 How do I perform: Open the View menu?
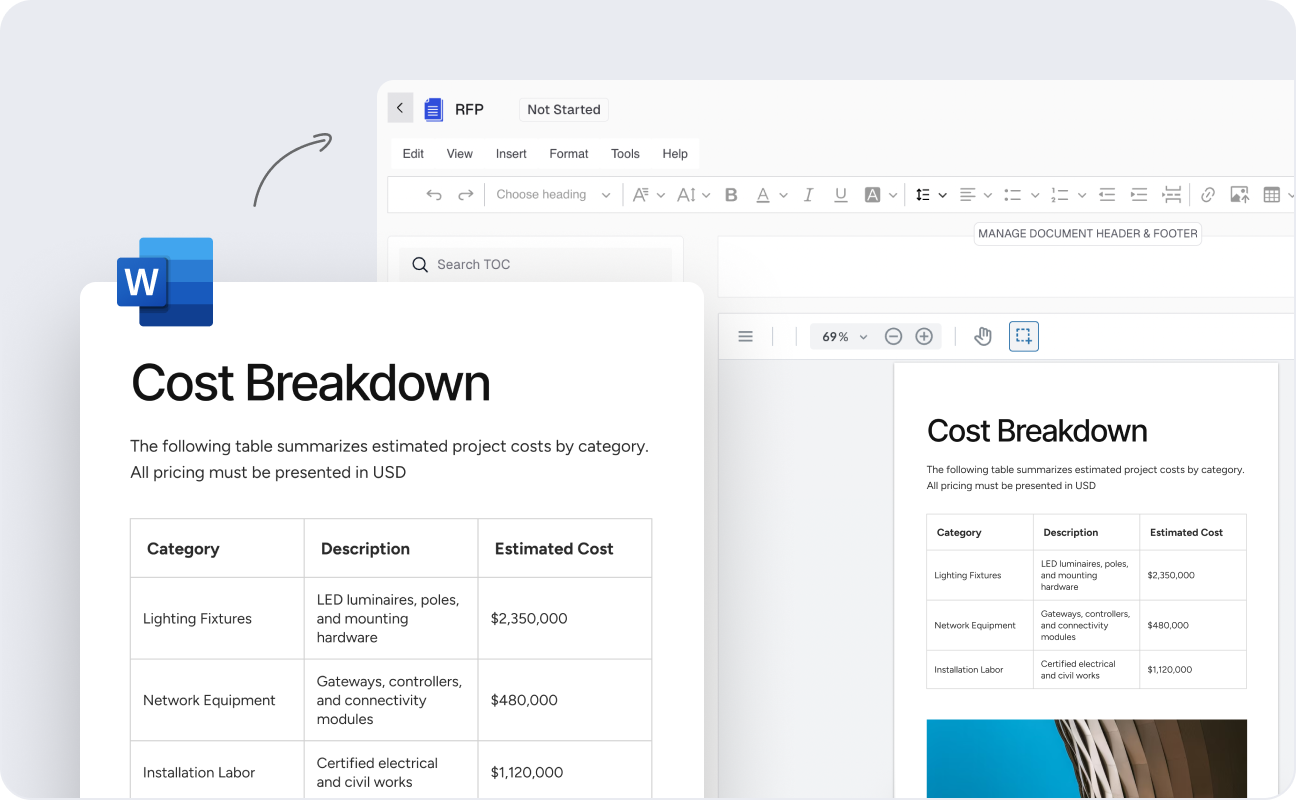460,154
